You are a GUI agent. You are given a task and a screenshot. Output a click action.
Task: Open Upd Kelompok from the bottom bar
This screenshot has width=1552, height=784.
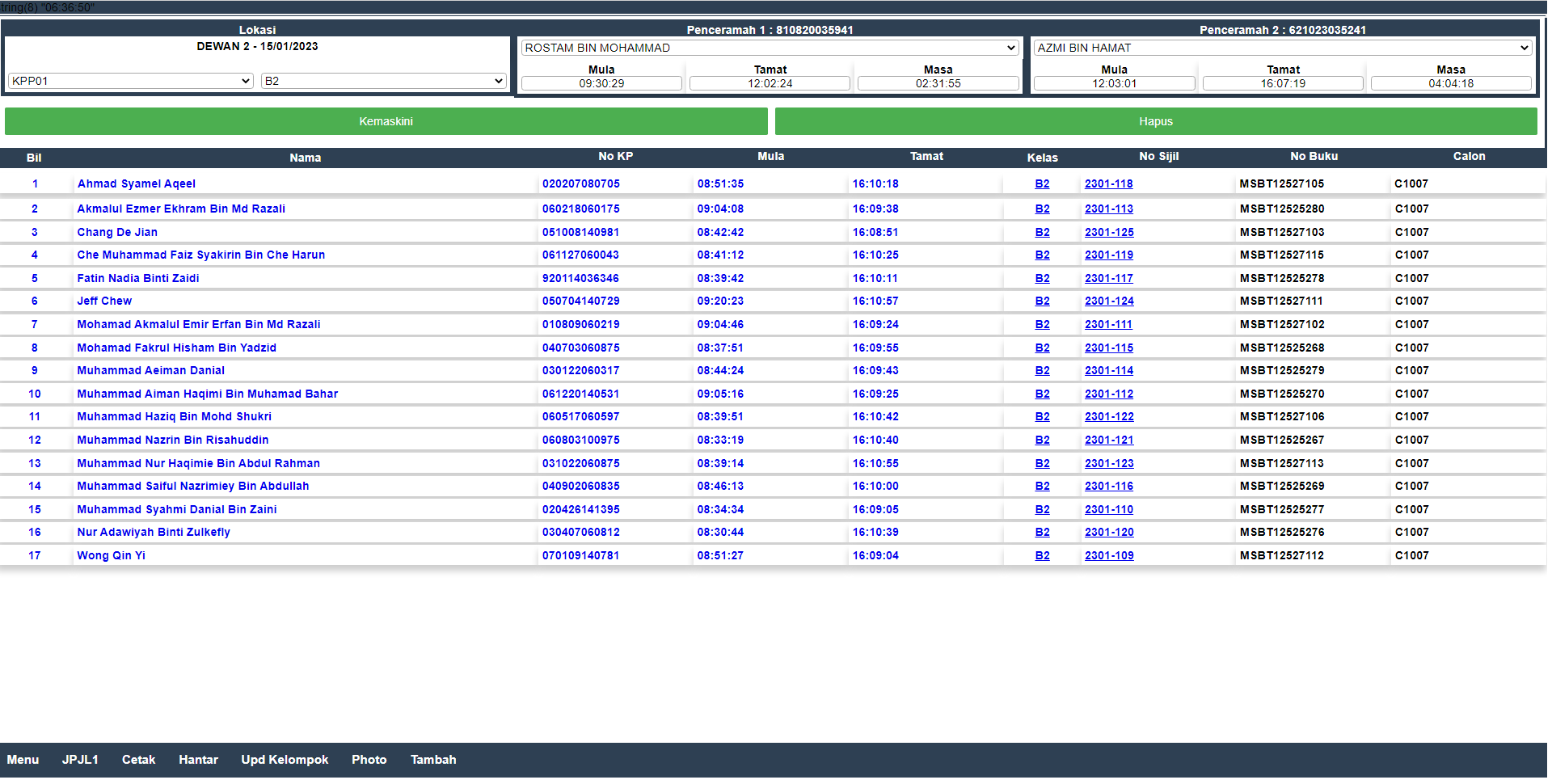pyautogui.click(x=285, y=760)
